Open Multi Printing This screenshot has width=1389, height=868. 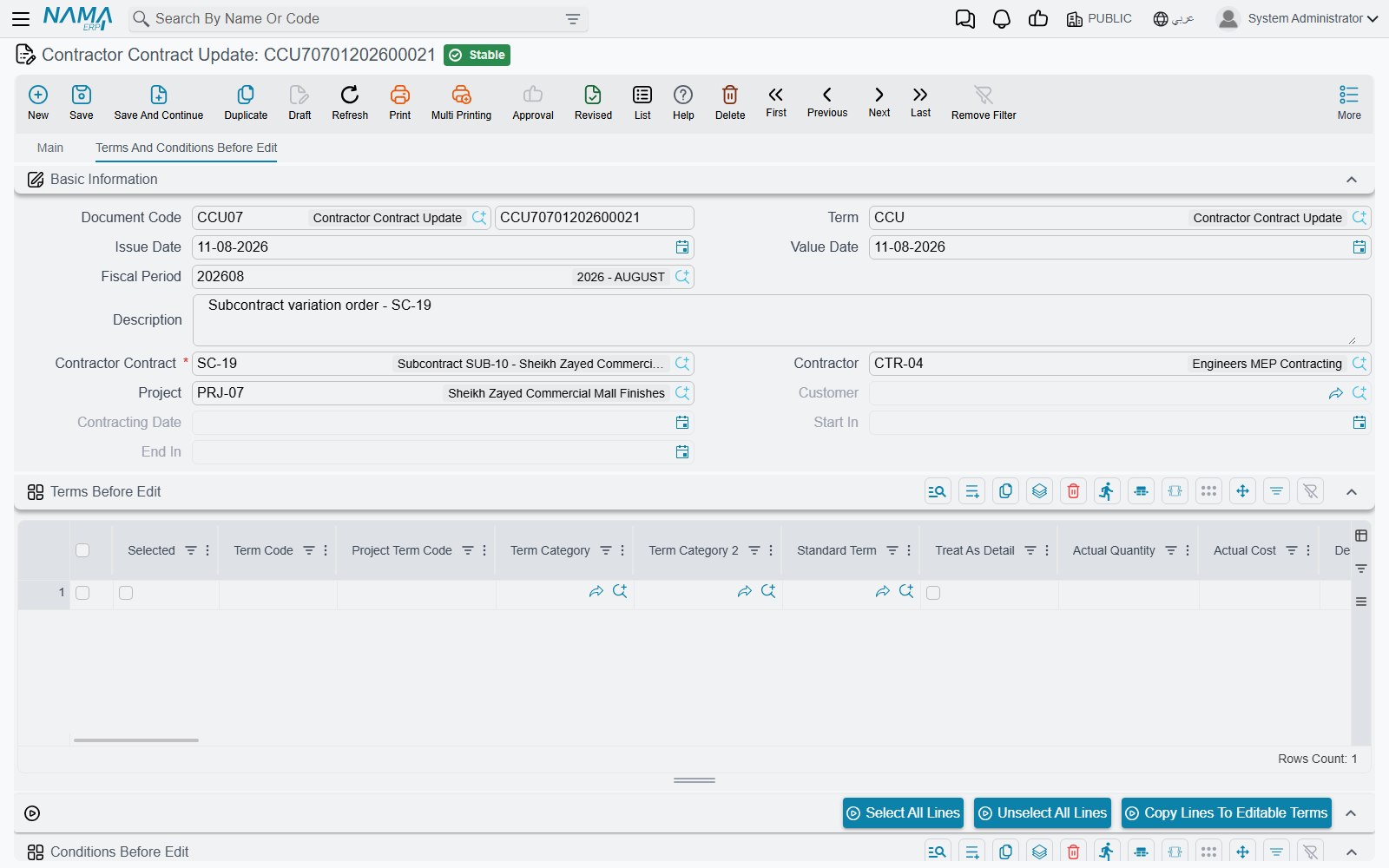(x=461, y=102)
